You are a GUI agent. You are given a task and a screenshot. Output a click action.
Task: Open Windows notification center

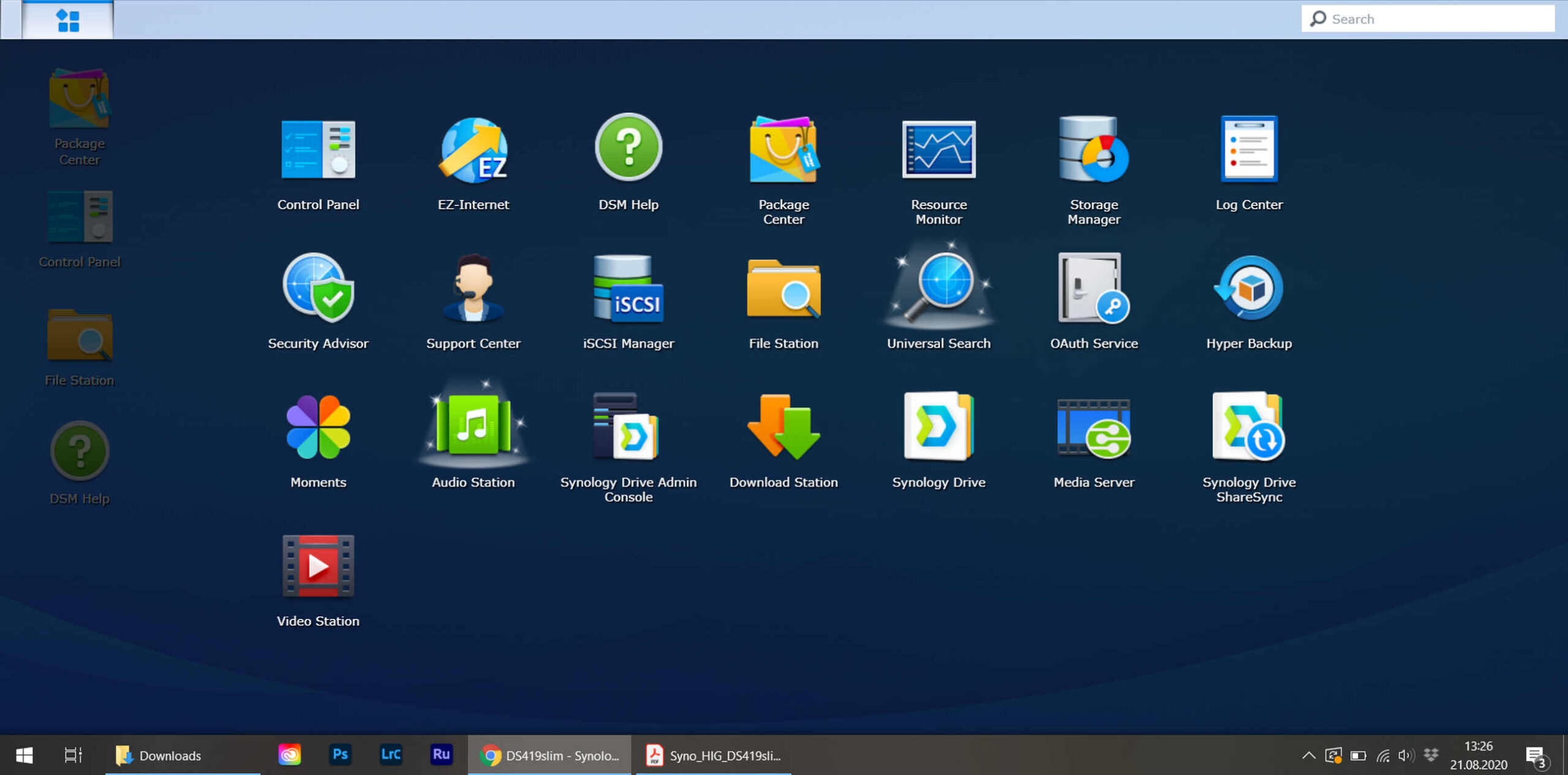click(x=1537, y=757)
